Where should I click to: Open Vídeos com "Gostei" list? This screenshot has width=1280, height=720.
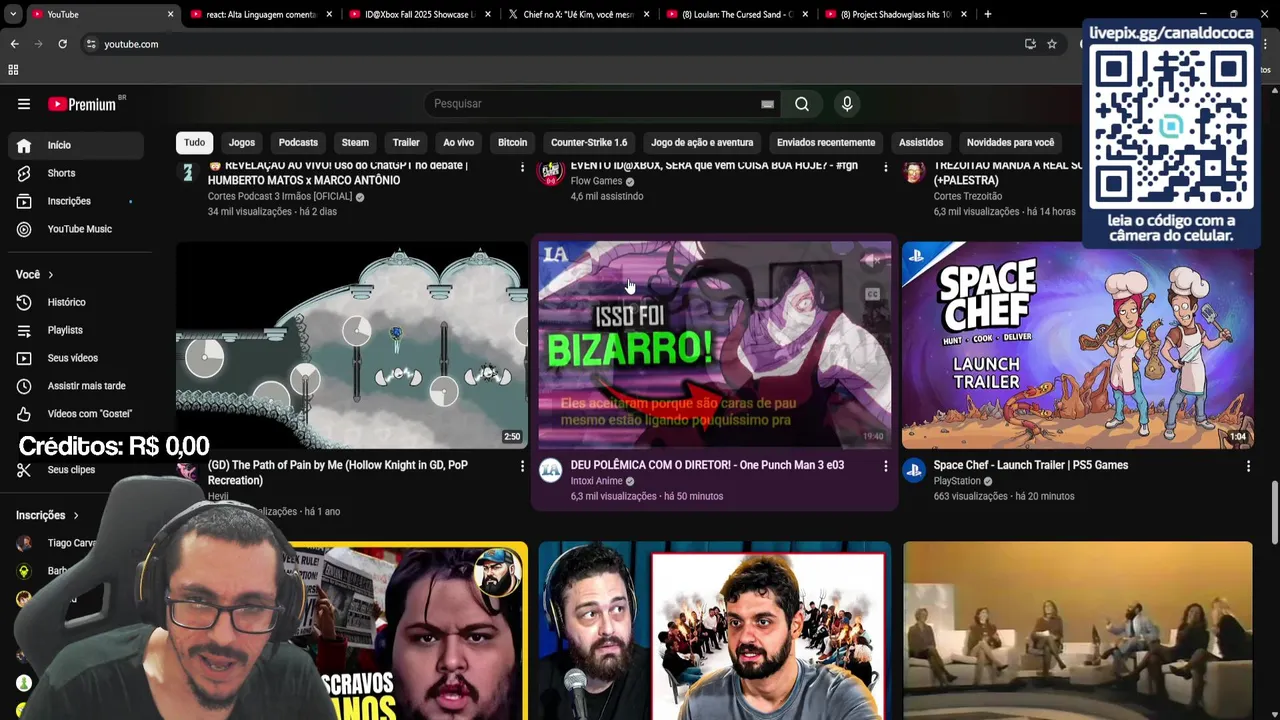click(76, 414)
